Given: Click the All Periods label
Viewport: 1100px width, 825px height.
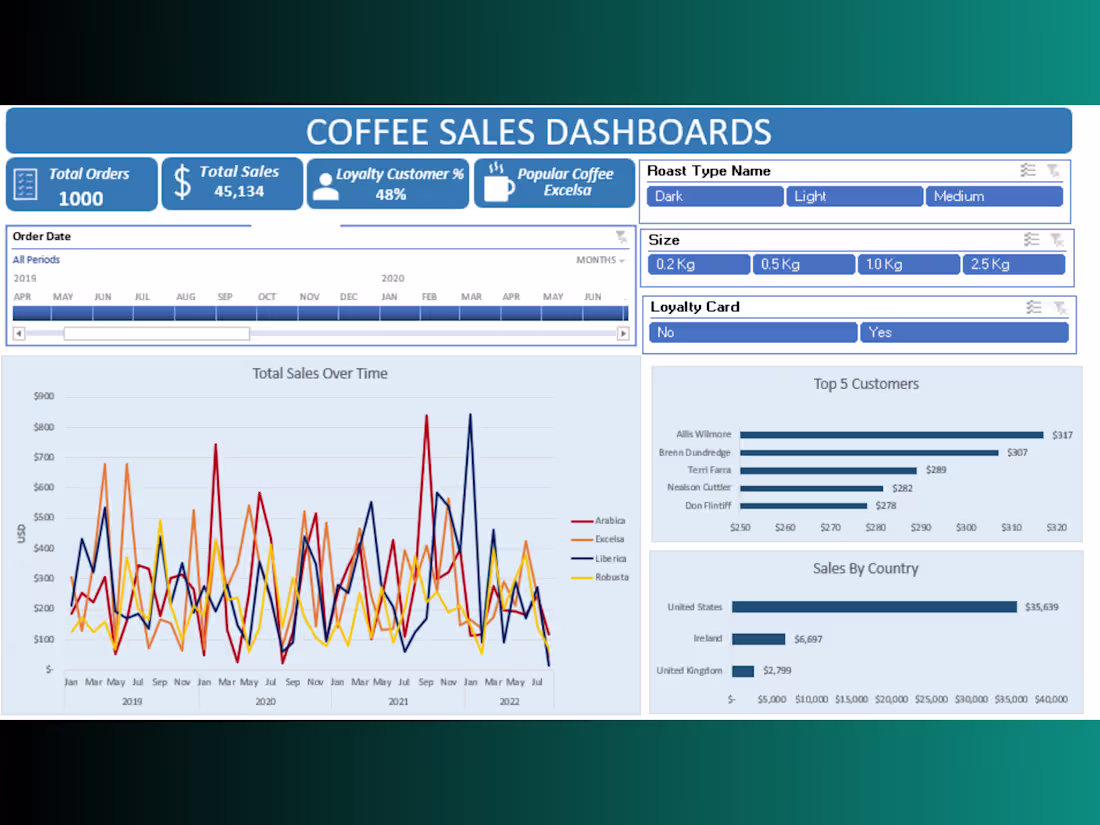Looking at the screenshot, I should click(36, 260).
